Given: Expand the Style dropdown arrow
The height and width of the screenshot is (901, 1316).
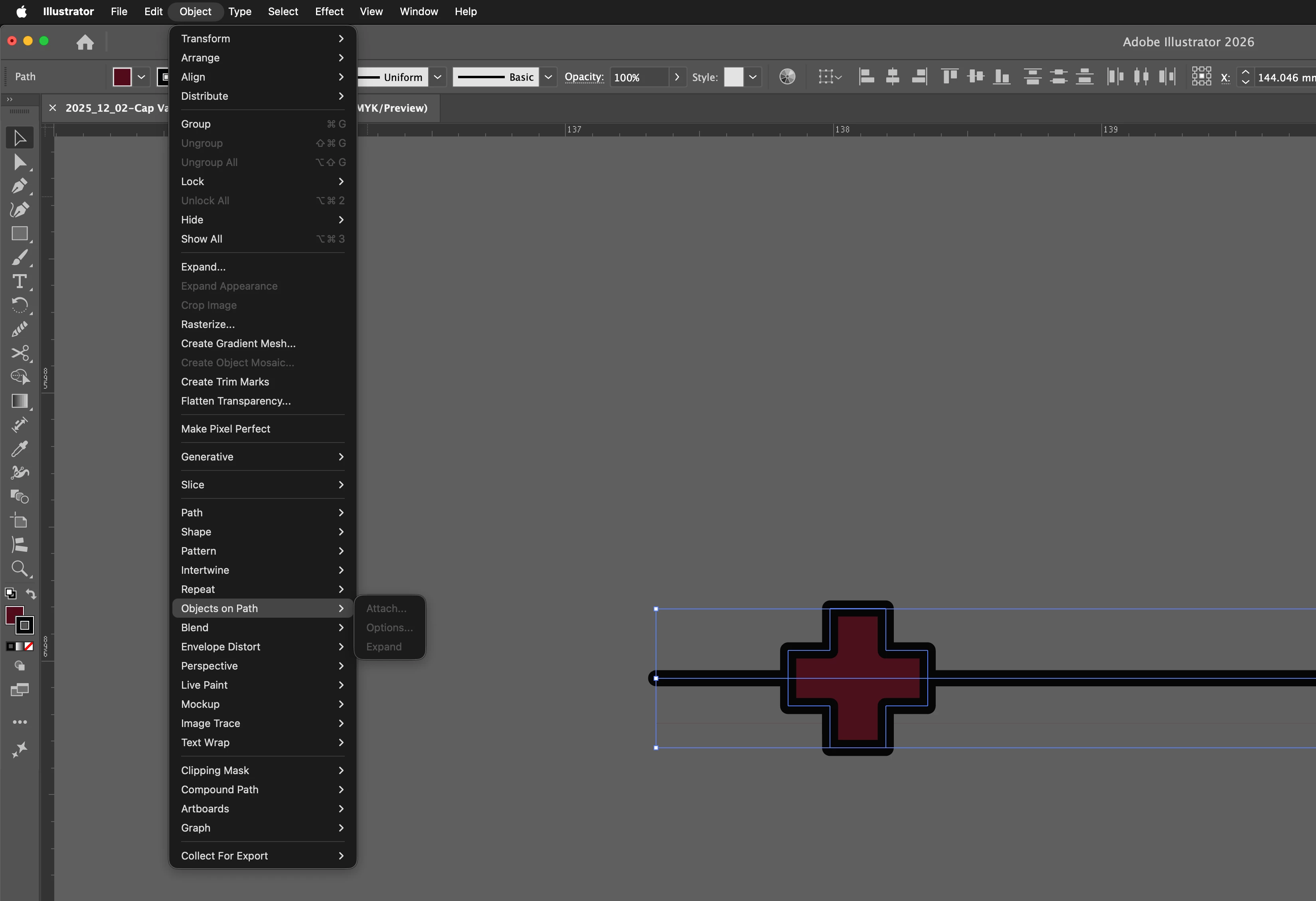Looking at the screenshot, I should point(753,77).
